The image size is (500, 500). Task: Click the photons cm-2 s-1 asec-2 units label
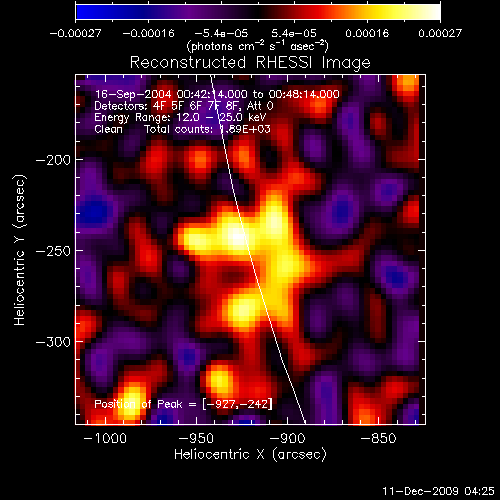[x=258, y=46]
